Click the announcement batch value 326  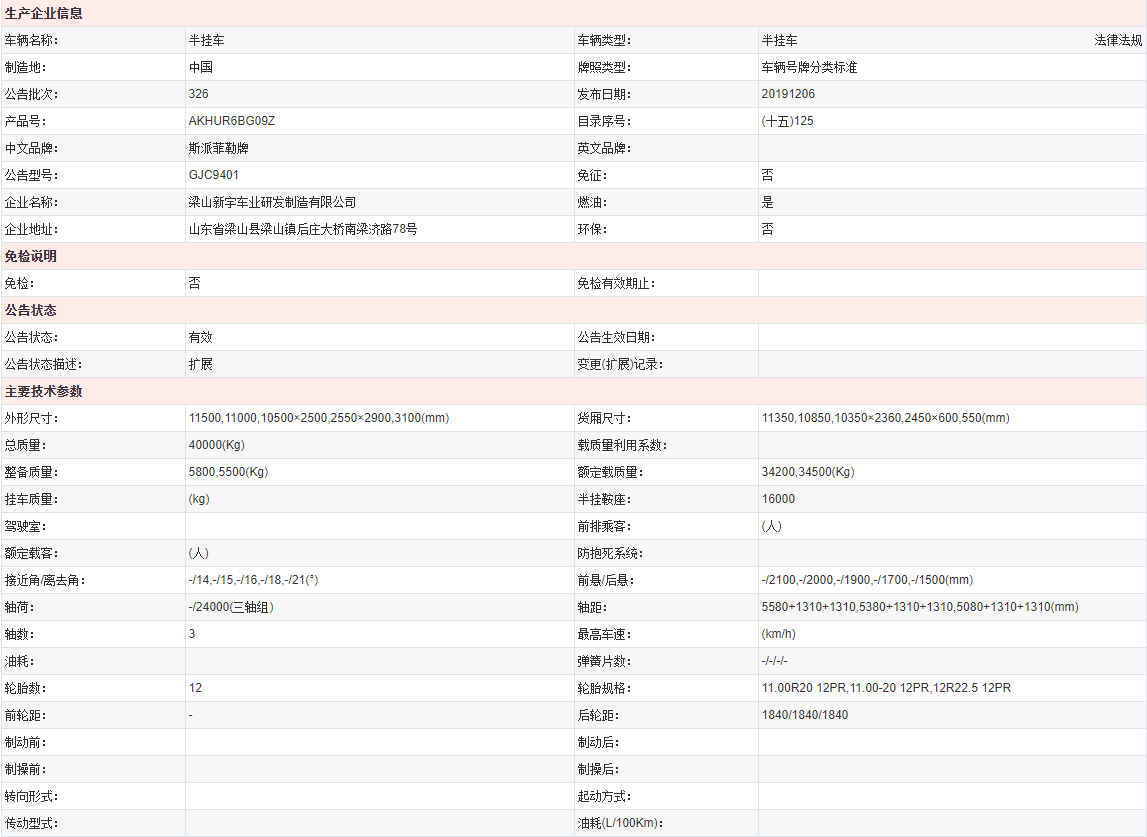[198, 94]
